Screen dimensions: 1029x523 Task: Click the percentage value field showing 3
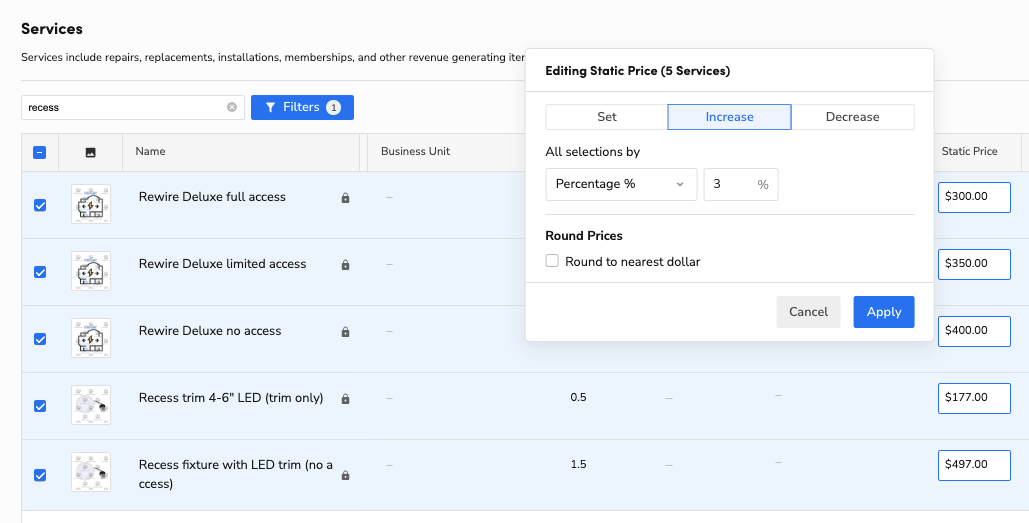pos(741,184)
